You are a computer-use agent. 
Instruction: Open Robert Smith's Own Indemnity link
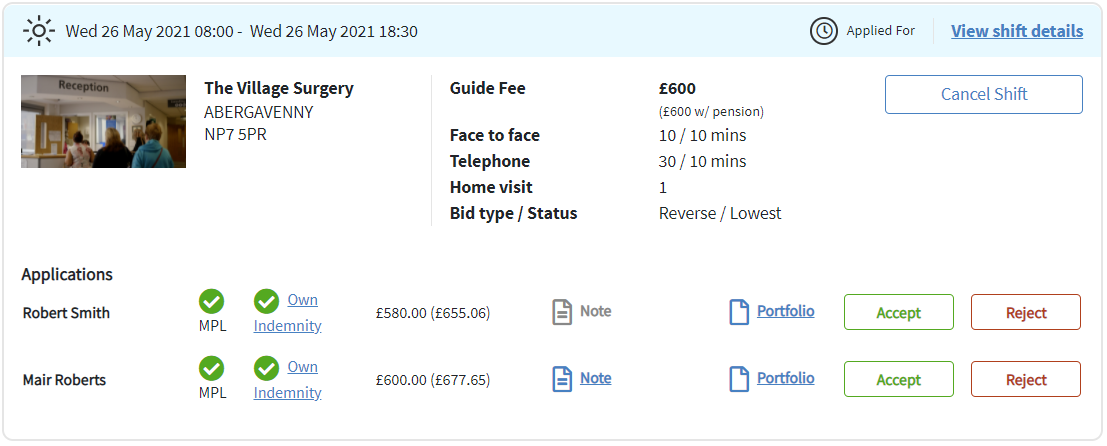pyautogui.click(x=287, y=313)
